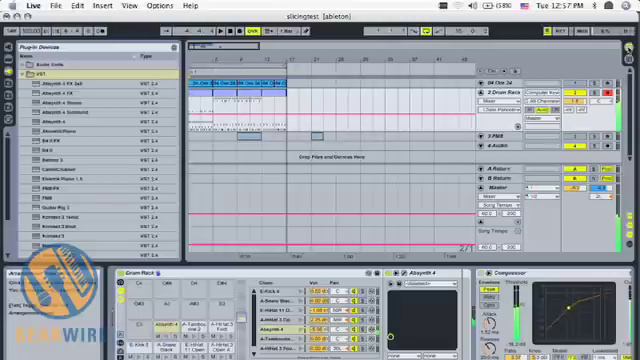The image size is (640, 360).
Task: Click the global Record button
Action: pyautogui.click(x=240, y=31)
